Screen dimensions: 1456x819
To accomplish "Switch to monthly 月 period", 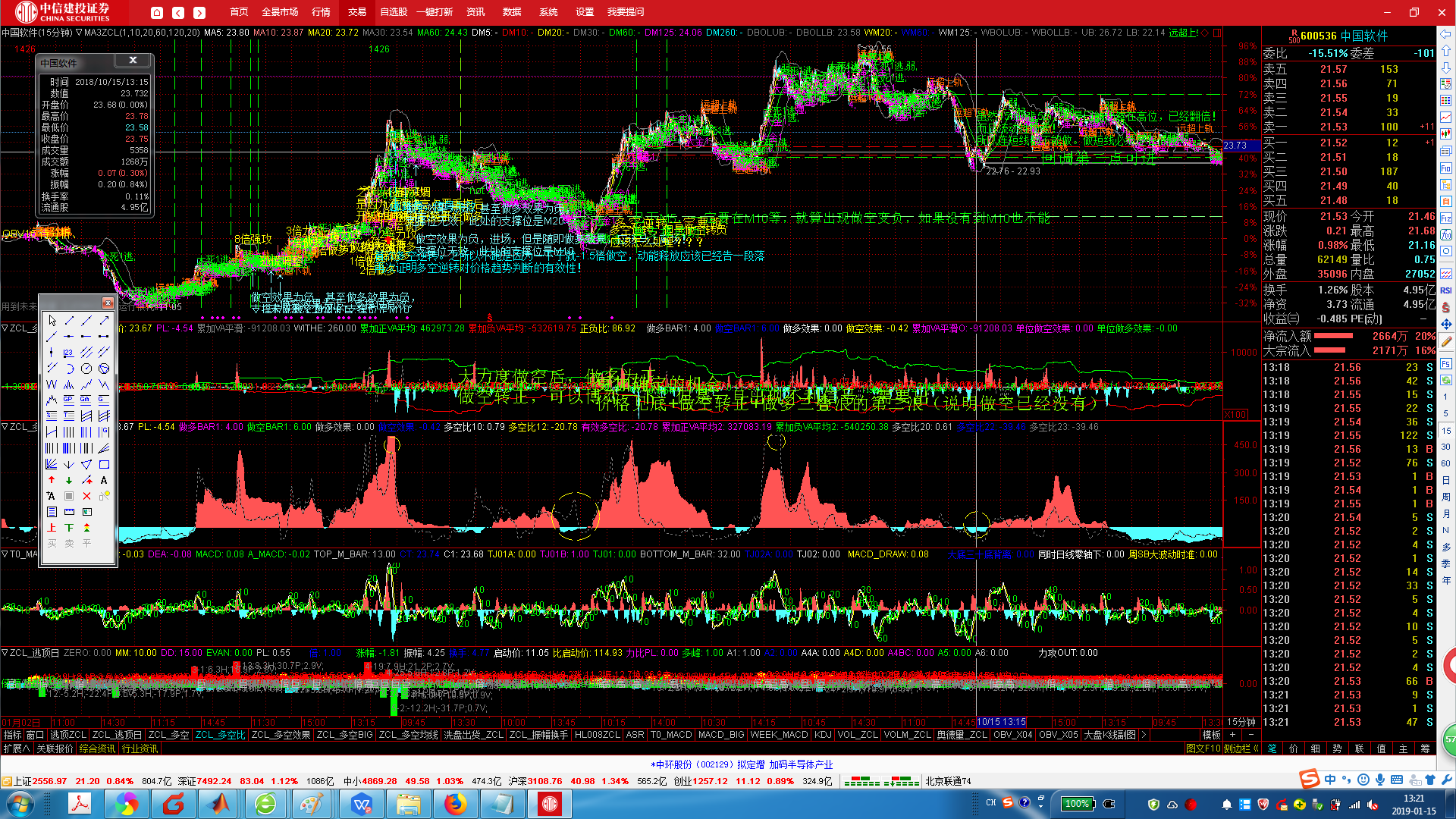I will pos(1446,513).
